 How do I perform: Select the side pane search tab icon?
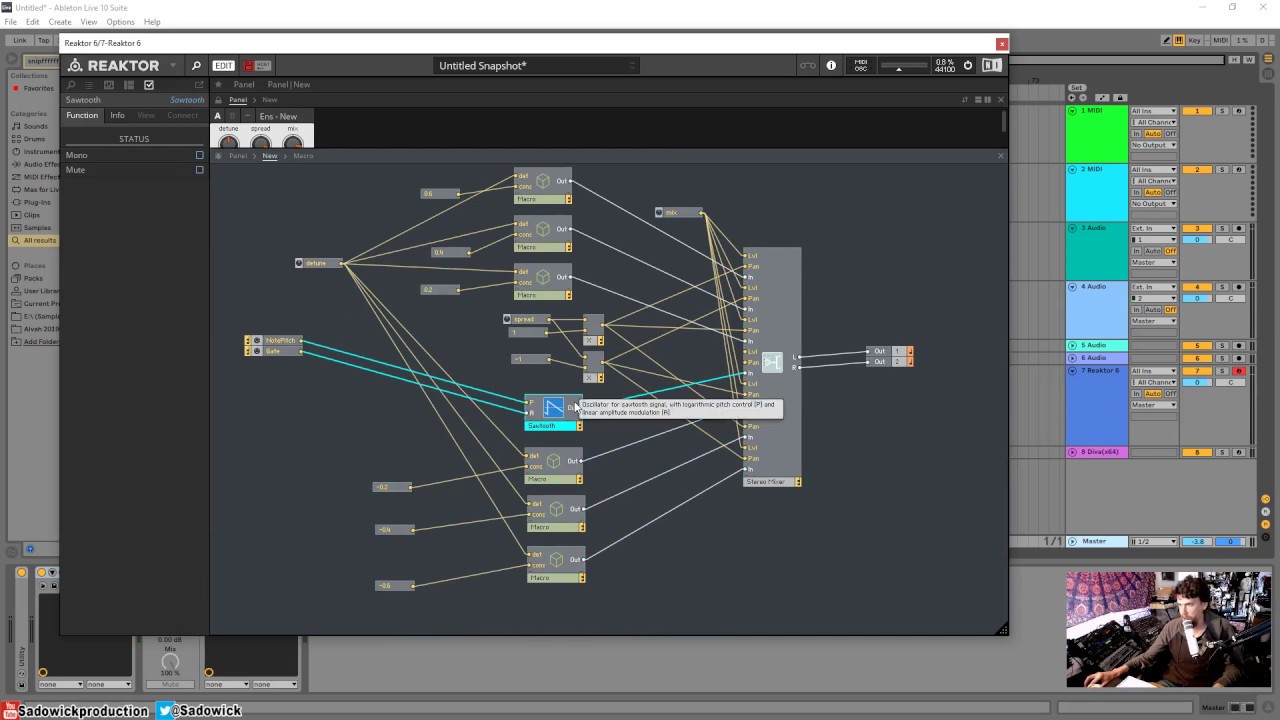70,85
